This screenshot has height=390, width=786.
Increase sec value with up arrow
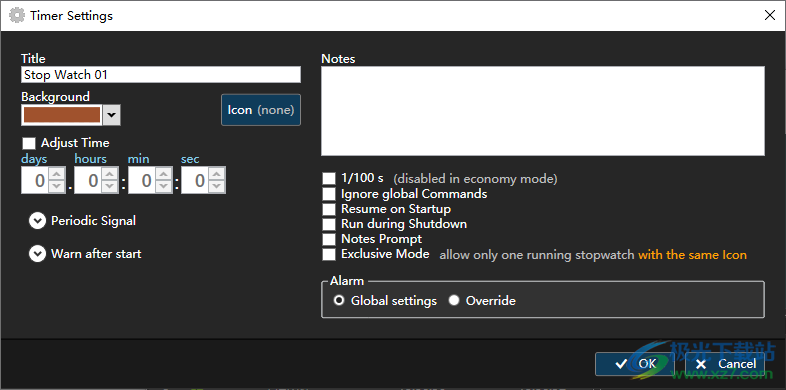tap(217, 174)
